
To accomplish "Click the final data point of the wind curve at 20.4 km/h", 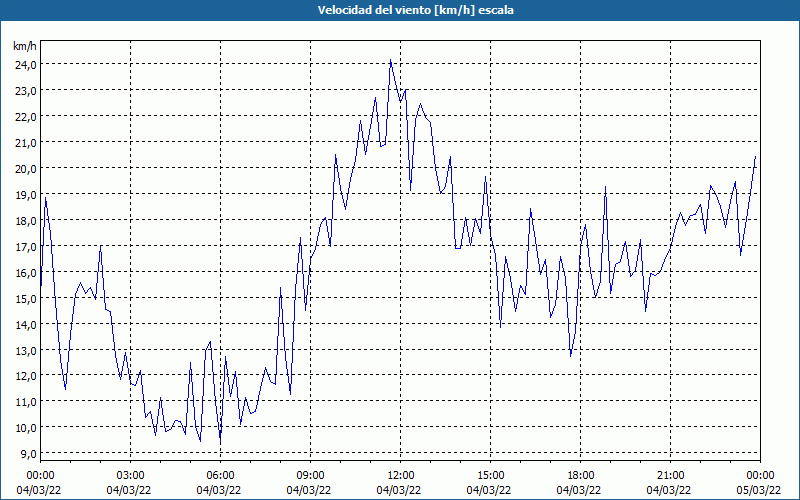I will (x=755, y=157).
